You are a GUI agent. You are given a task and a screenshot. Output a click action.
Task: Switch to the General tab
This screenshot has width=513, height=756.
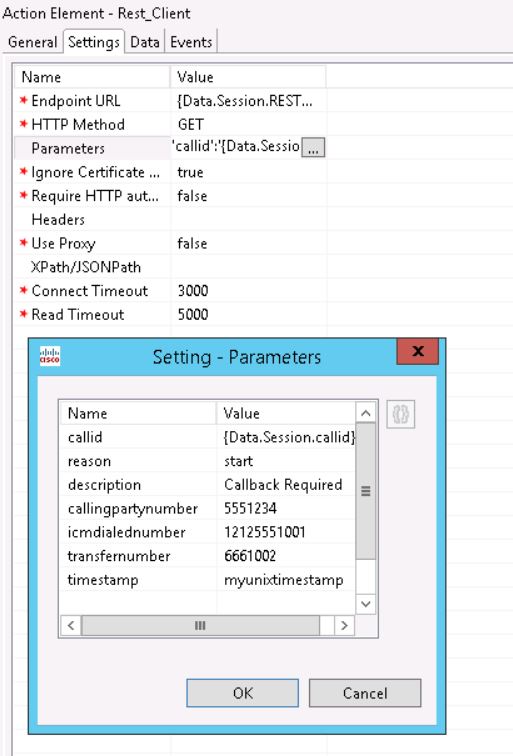point(33,42)
